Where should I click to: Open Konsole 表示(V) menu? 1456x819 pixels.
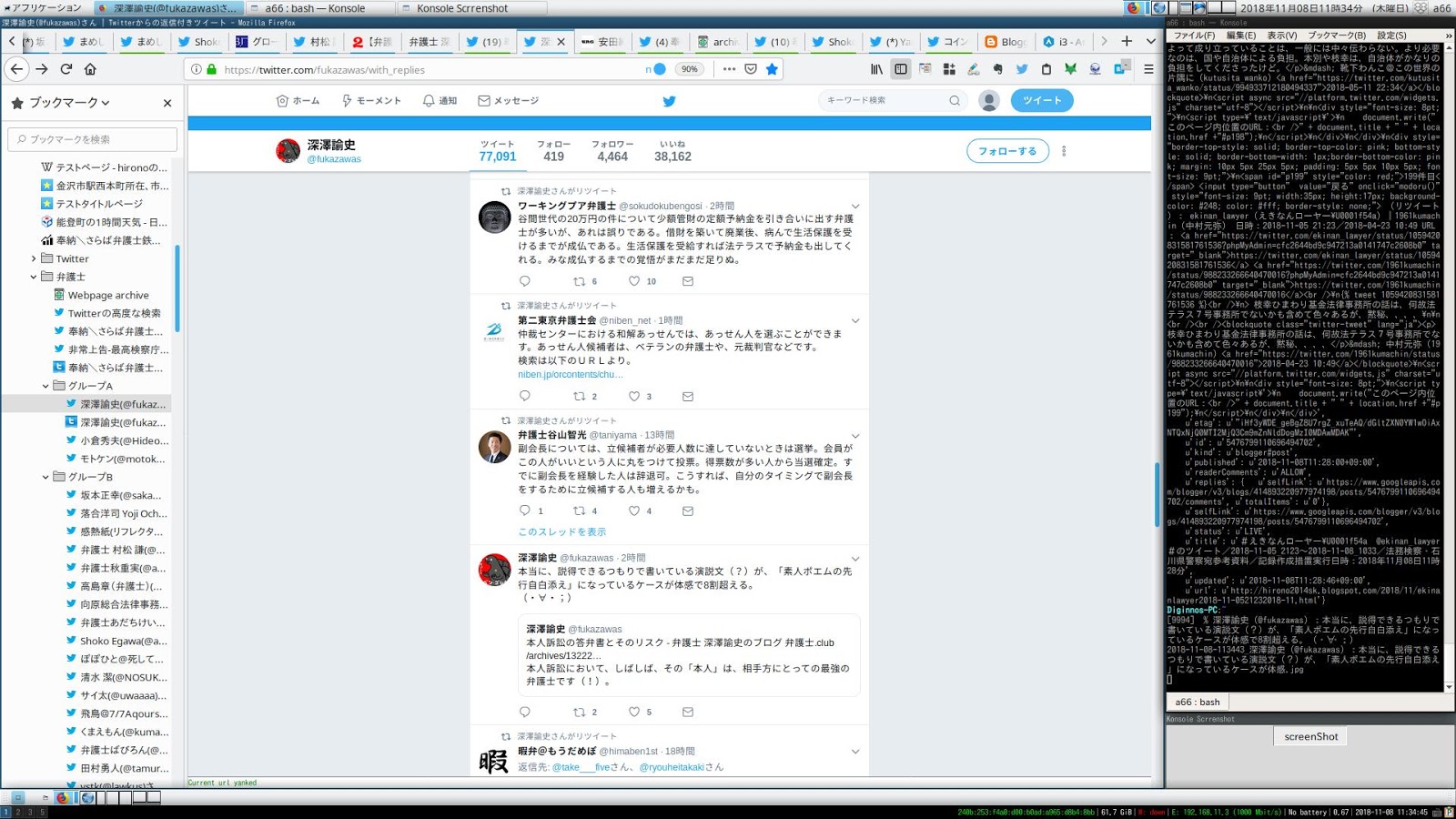point(1282,35)
